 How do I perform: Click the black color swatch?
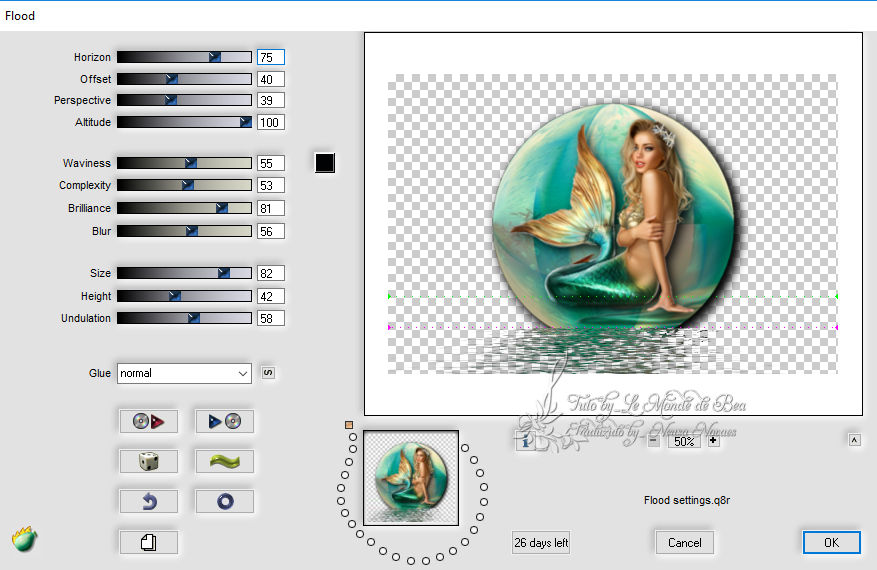[x=324, y=163]
